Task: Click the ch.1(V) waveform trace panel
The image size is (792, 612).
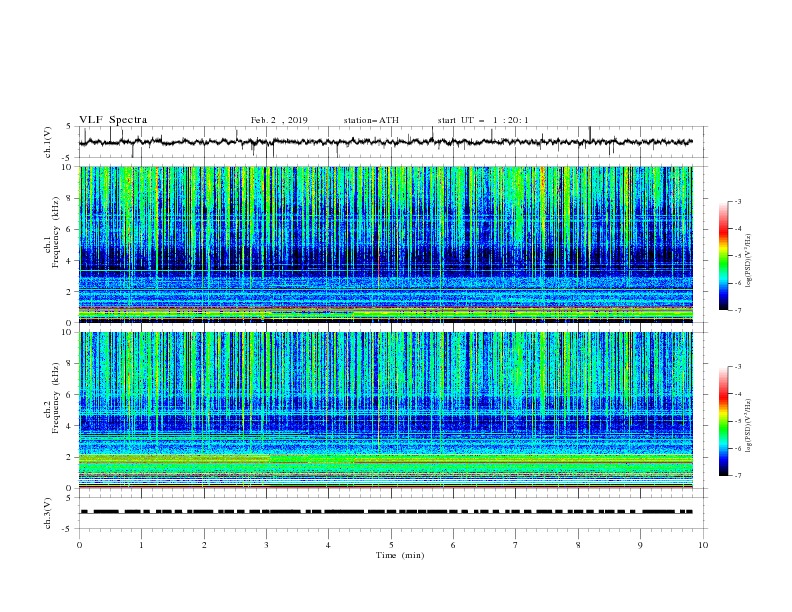Action: tap(392, 142)
